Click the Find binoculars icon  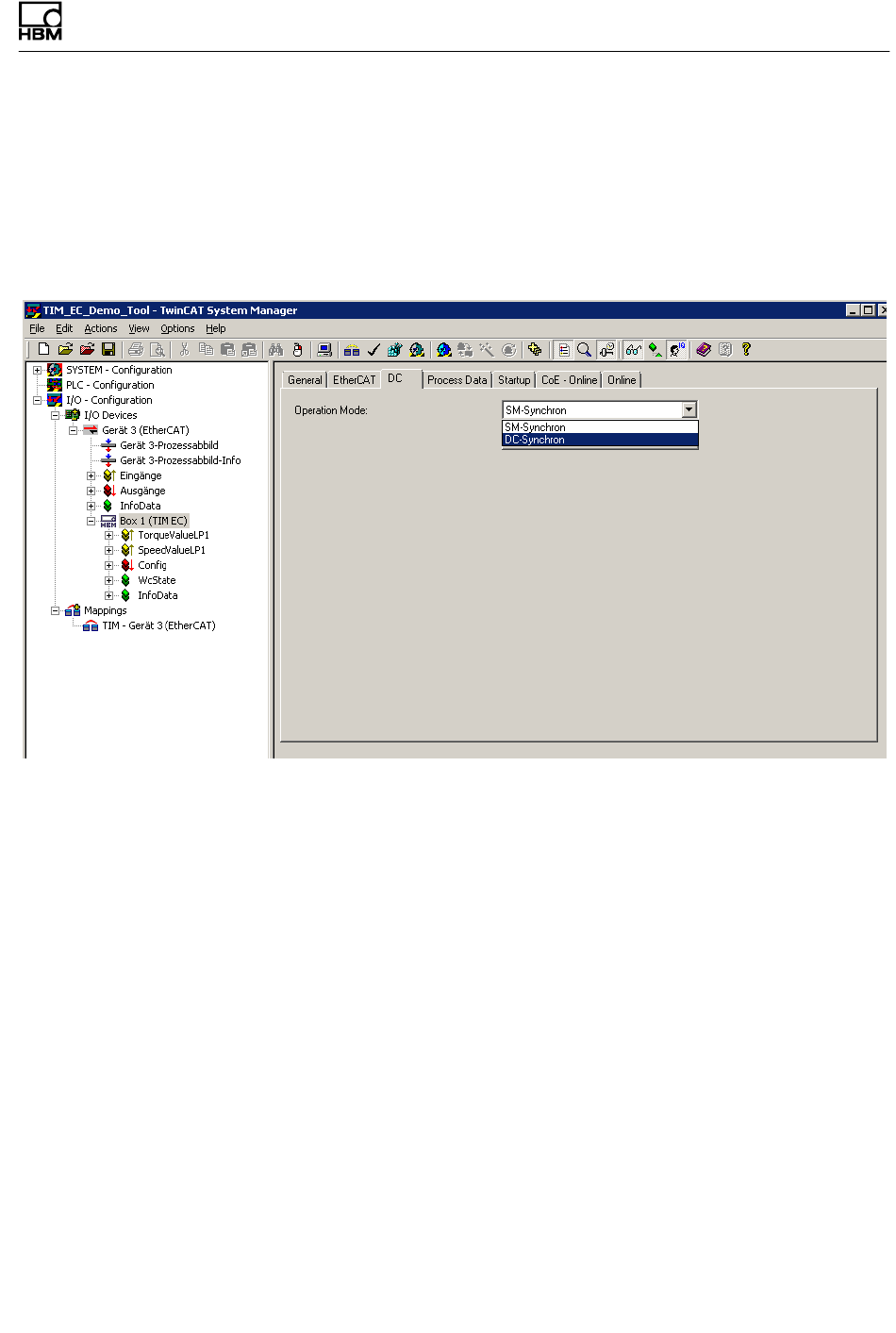276,350
